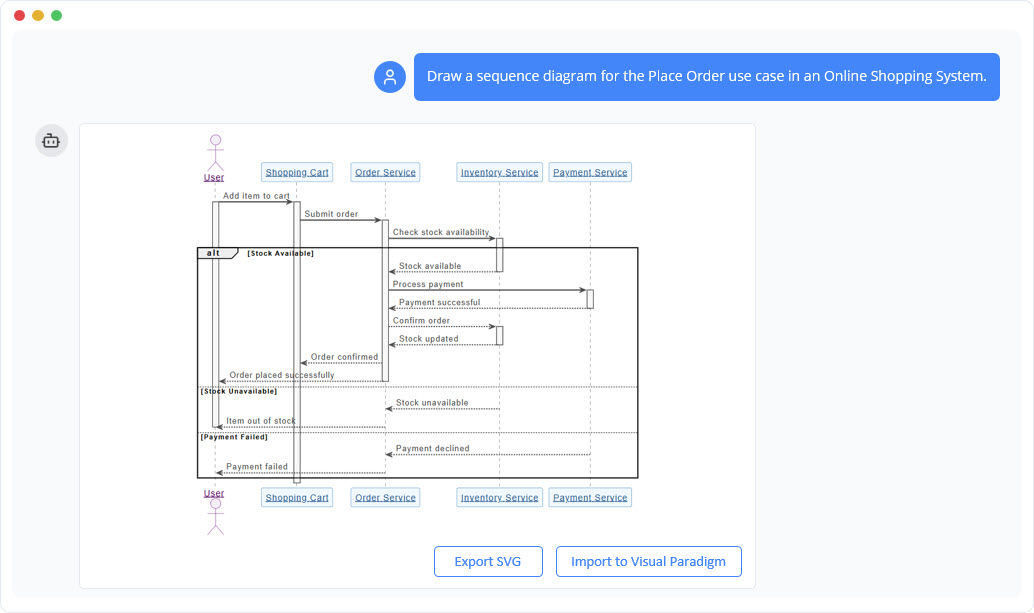Click the Import to Visual Paradigm button

tap(648, 561)
